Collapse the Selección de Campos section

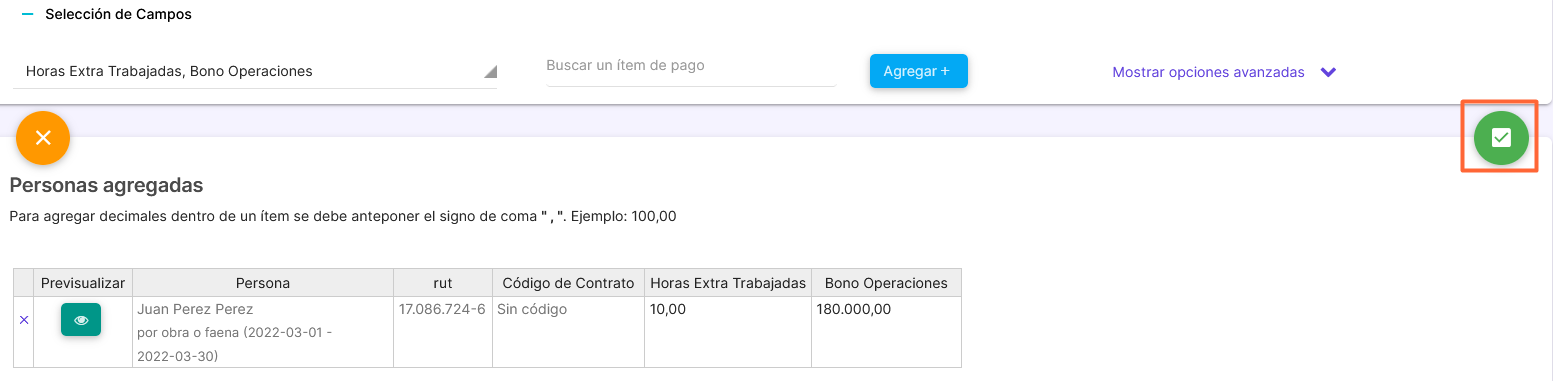pyautogui.click(x=27, y=15)
